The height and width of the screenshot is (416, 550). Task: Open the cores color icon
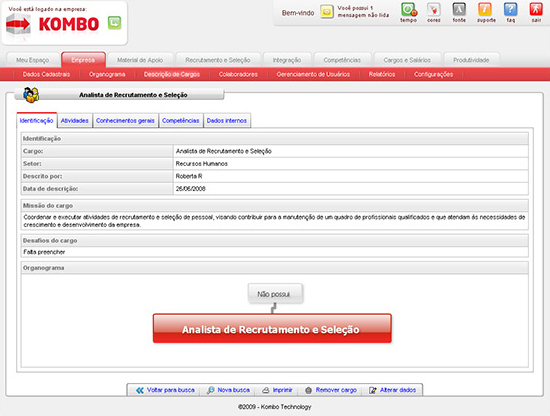434,9
